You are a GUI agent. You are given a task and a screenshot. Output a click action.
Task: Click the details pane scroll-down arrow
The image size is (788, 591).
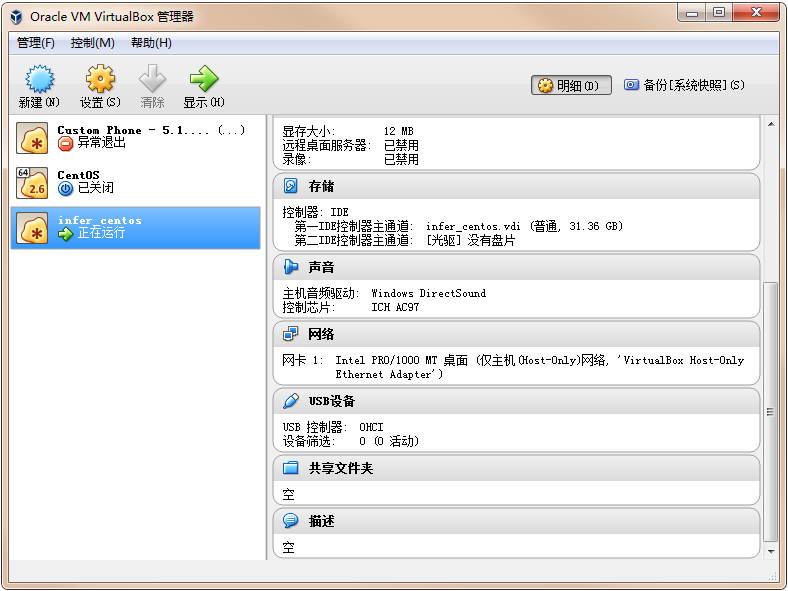pyautogui.click(x=771, y=551)
